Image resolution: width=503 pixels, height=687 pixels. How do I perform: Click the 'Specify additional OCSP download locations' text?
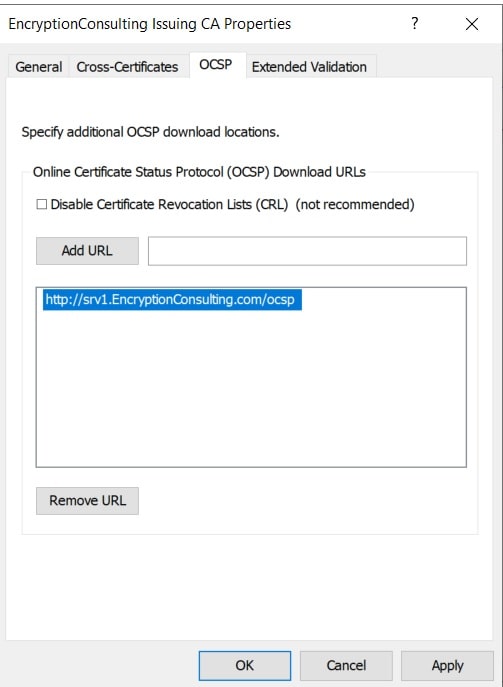click(150, 132)
